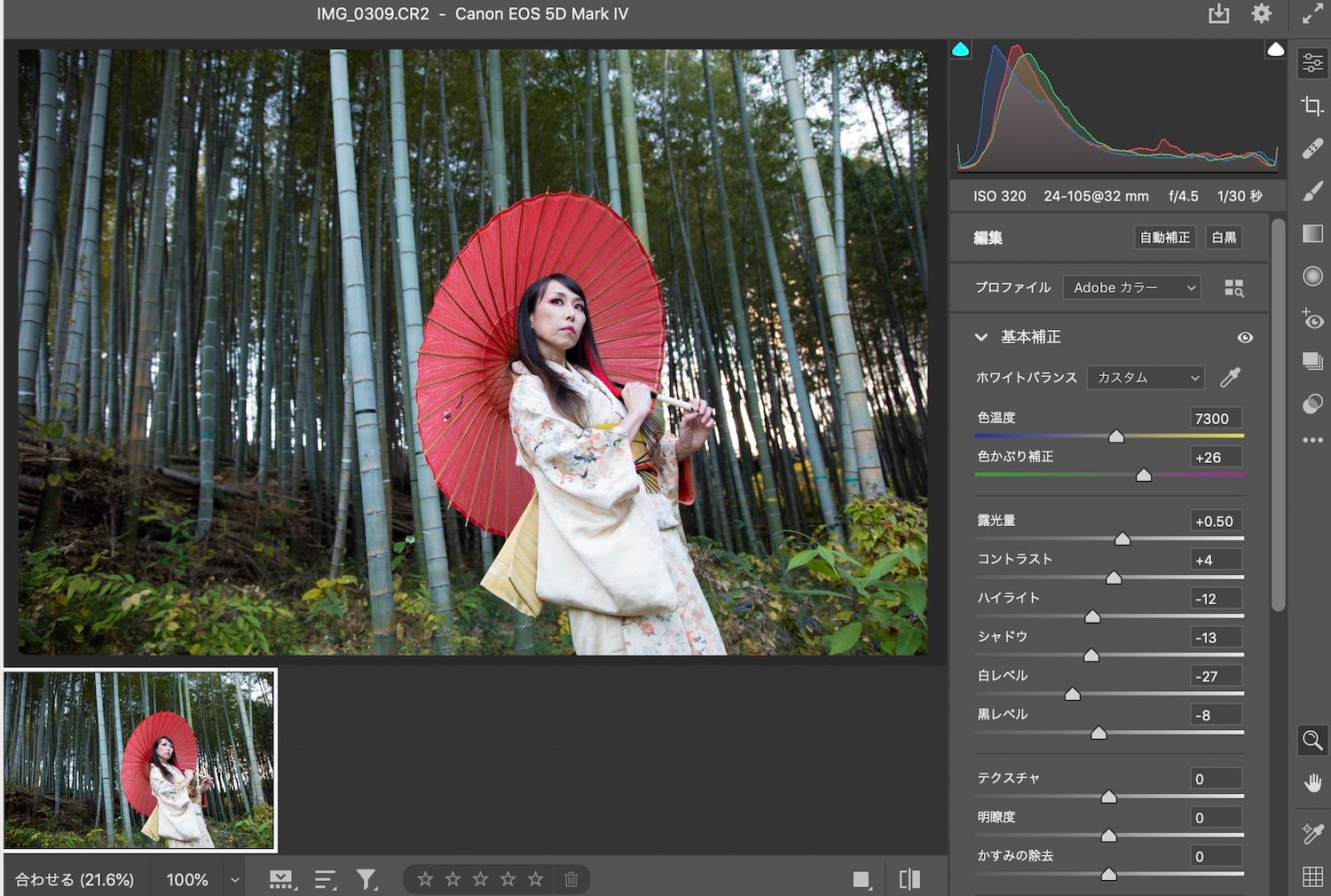Click the 色温度 value field 7300
The height and width of the screenshot is (896, 1331).
(x=1215, y=419)
